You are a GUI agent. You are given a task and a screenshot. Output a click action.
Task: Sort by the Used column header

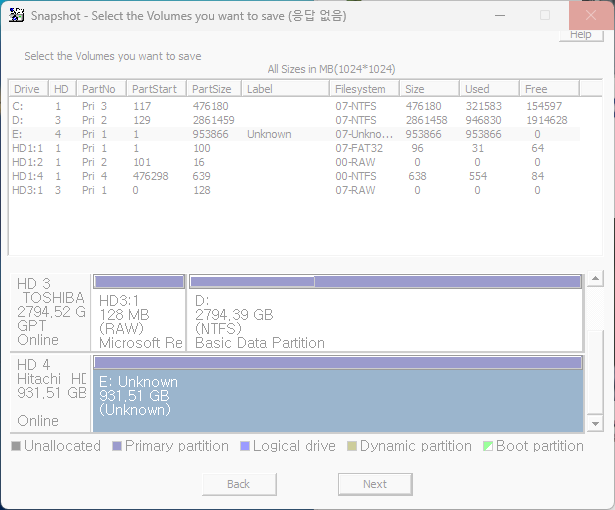(x=489, y=89)
